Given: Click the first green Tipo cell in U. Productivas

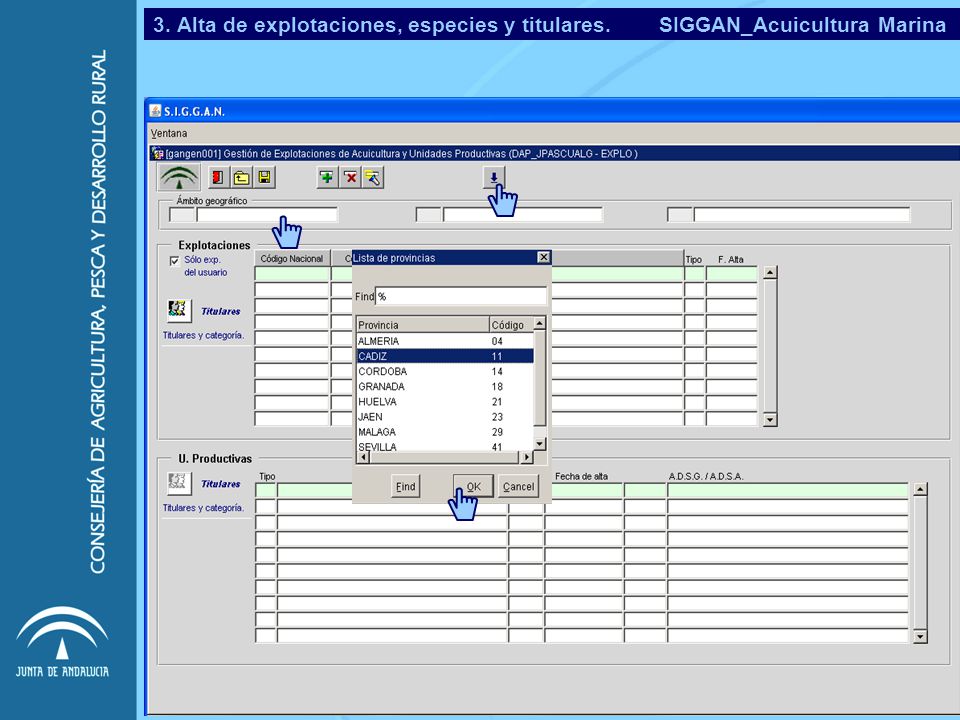Looking at the screenshot, I should coord(266,490).
